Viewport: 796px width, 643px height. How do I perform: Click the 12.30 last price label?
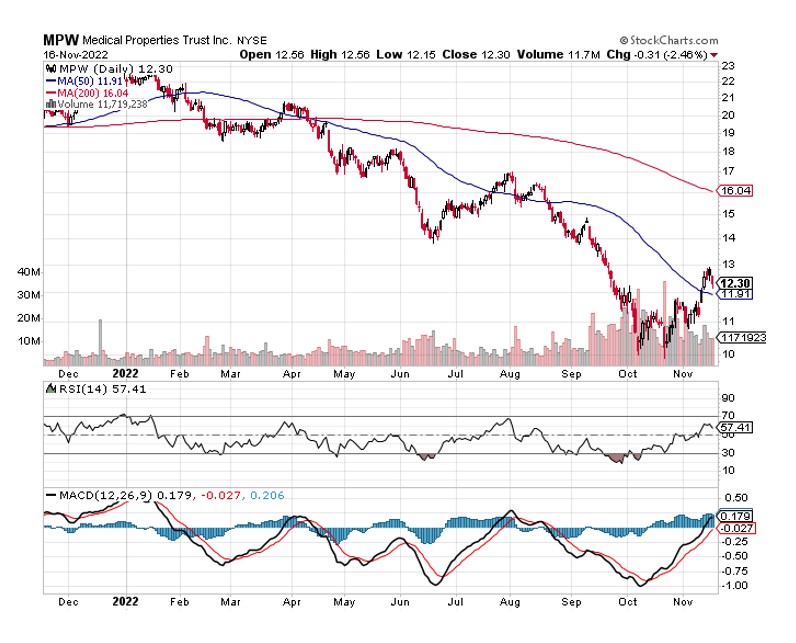point(736,283)
